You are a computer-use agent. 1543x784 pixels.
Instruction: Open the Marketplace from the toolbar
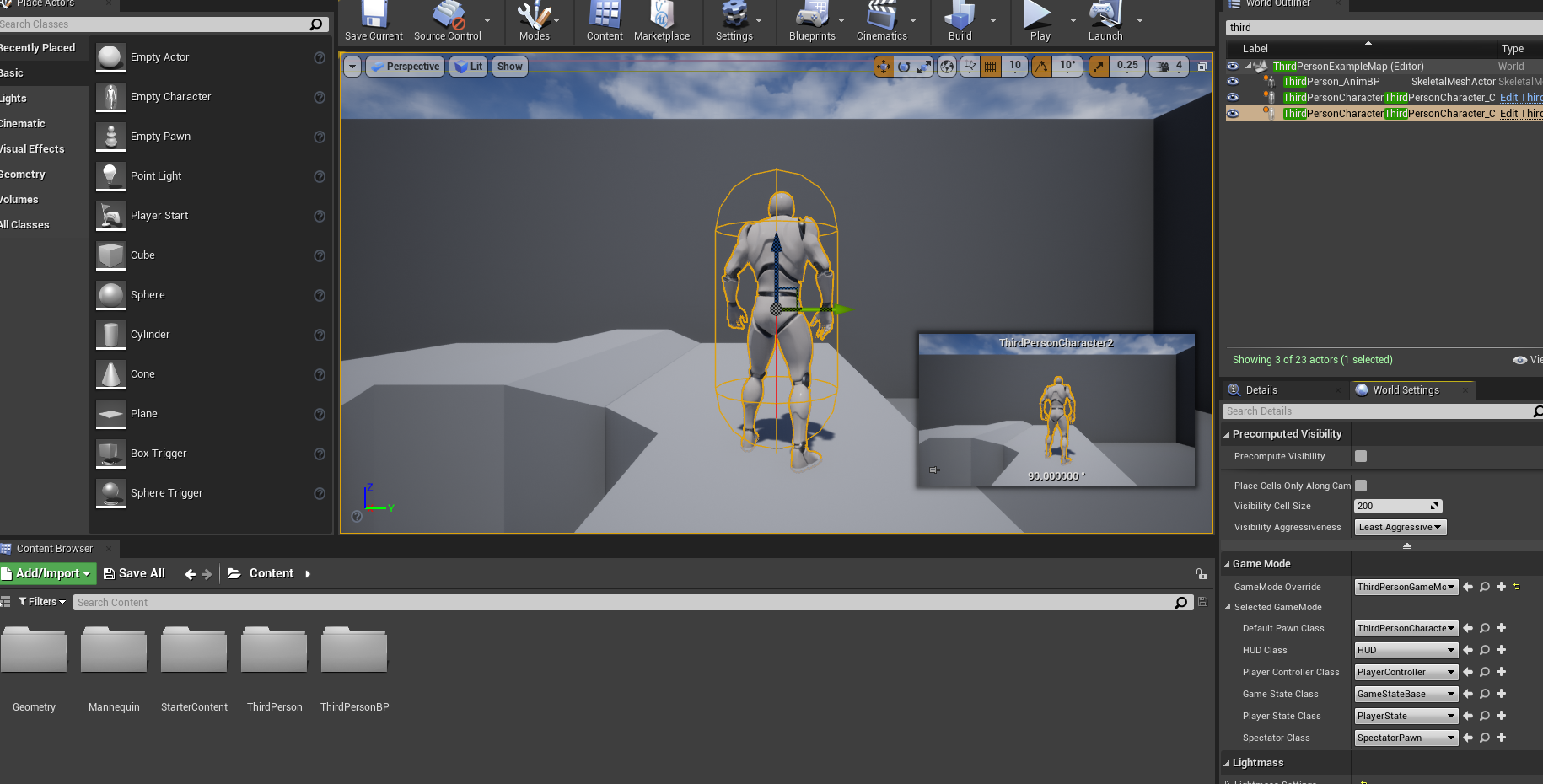[x=661, y=22]
